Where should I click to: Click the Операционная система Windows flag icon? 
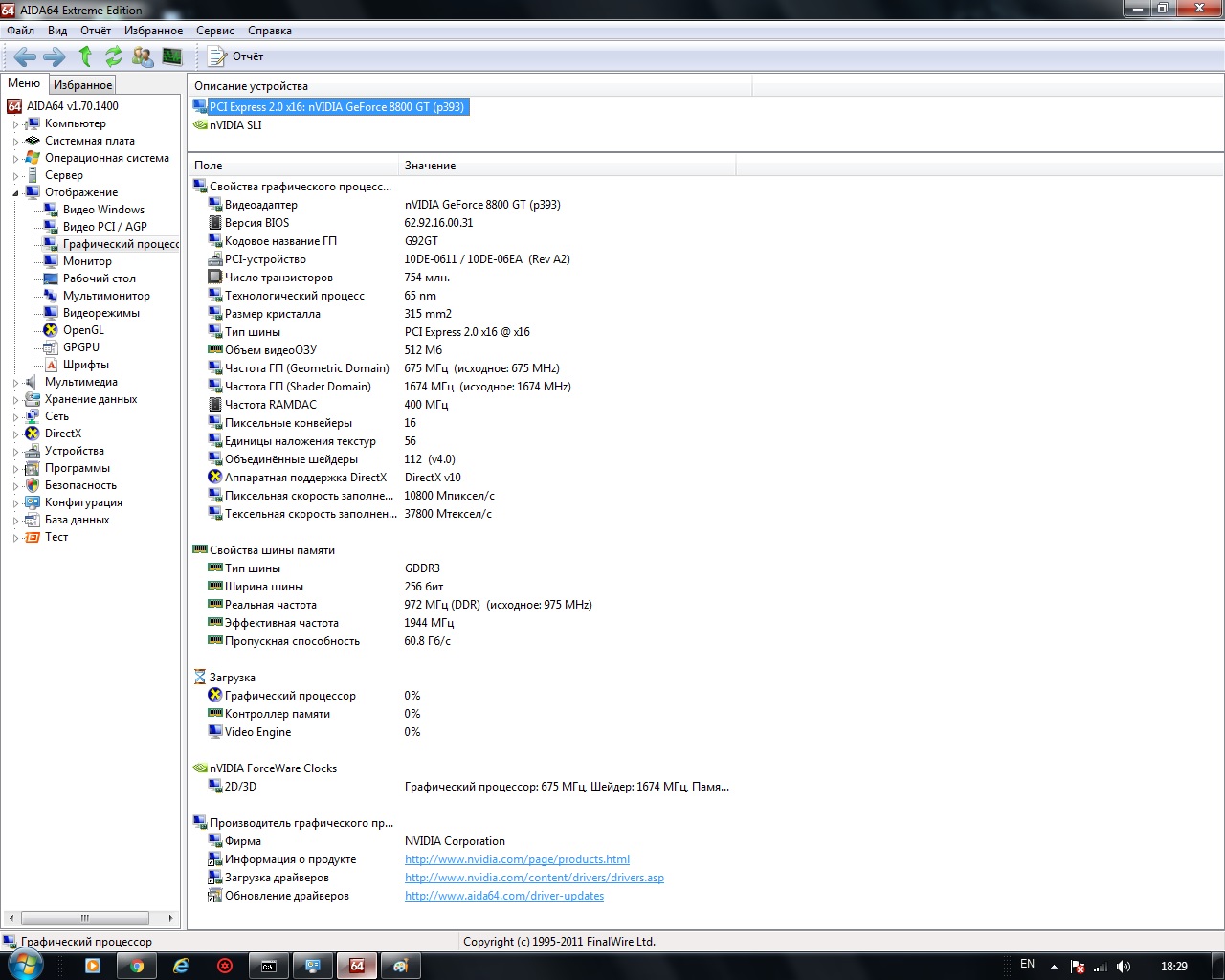[x=33, y=158]
